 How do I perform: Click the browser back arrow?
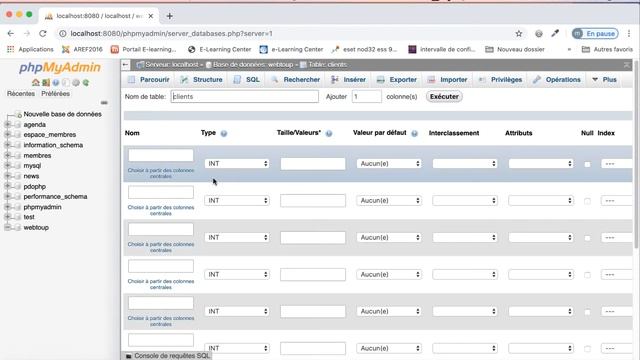[11, 33]
